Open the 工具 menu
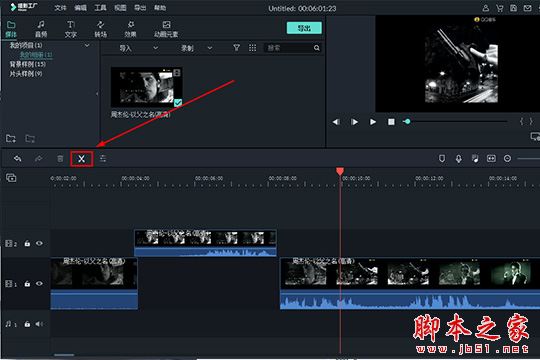Image resolution: width=540 pixels, height=360 pixels. pos(100,8)
